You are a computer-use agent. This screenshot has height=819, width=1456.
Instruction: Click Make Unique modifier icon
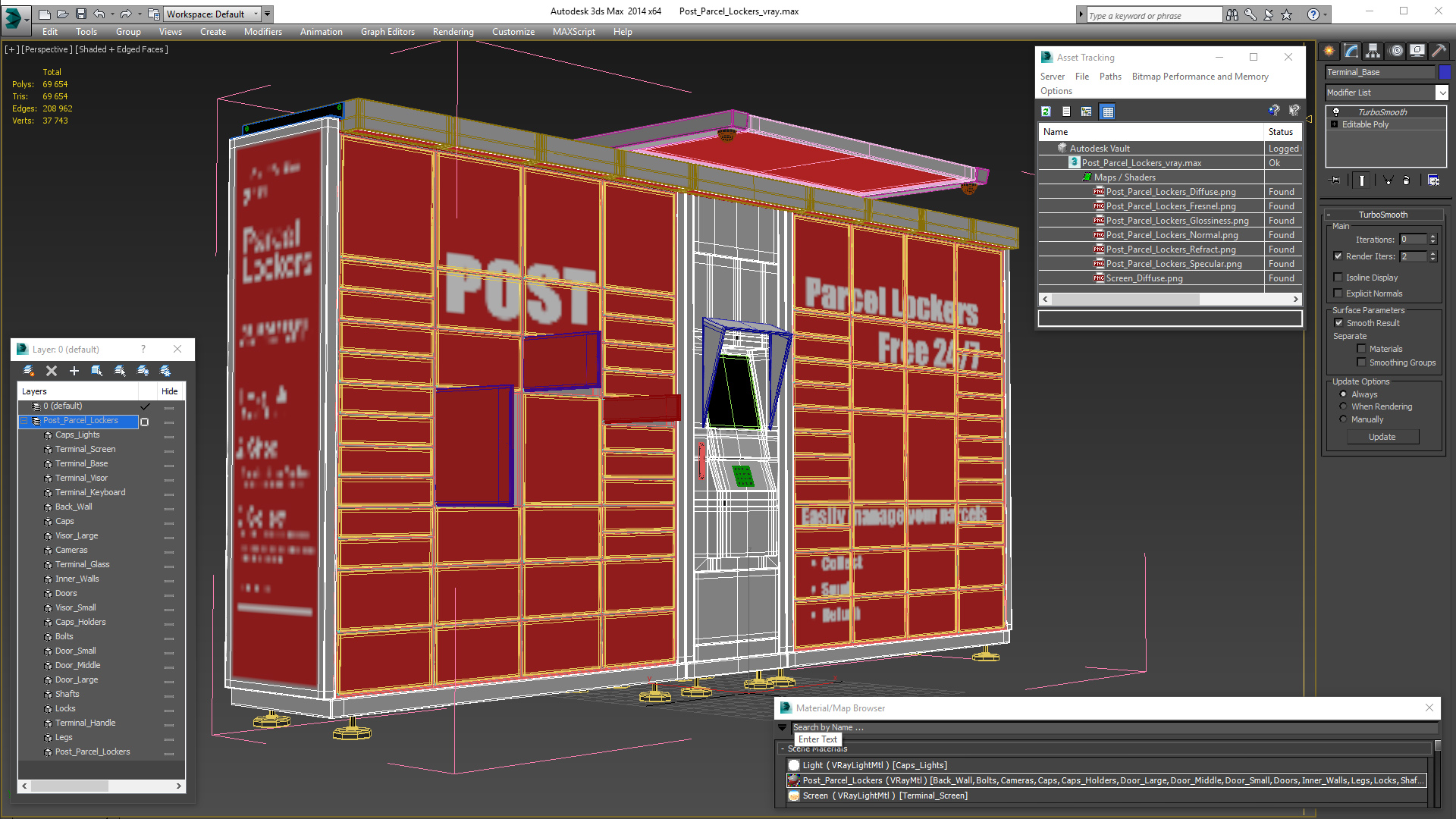[x=1388, y=180]
